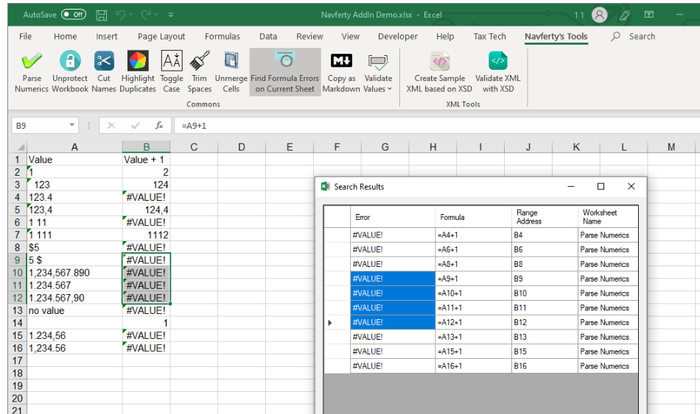Click the Formula column header in Search Results
Image resolution: width=700 pixels, height=414 pixels.
[453, 215]
